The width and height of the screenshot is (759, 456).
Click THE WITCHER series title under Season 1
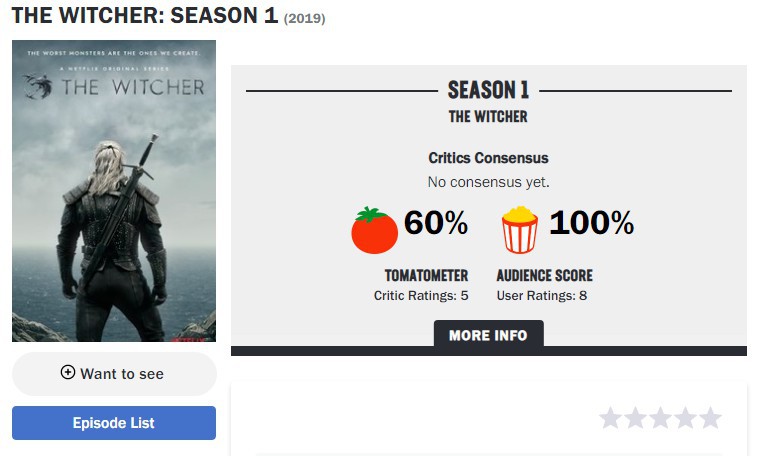point(488,117)
